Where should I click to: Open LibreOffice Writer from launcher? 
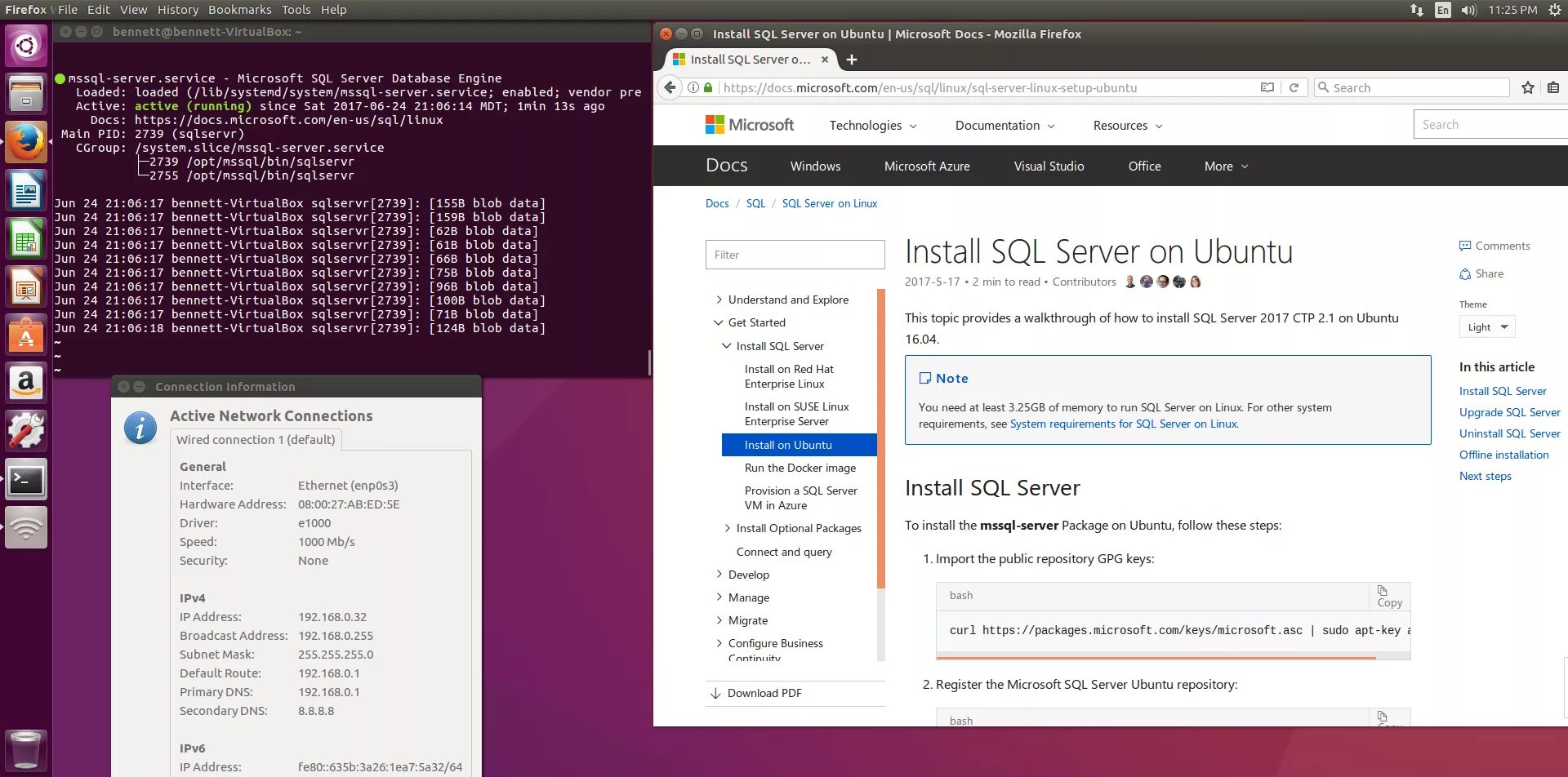[x=26, y=190]
